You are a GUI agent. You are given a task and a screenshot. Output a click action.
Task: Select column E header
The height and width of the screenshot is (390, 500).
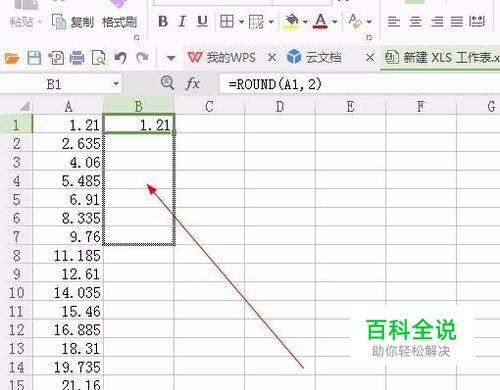pos(350,107)
